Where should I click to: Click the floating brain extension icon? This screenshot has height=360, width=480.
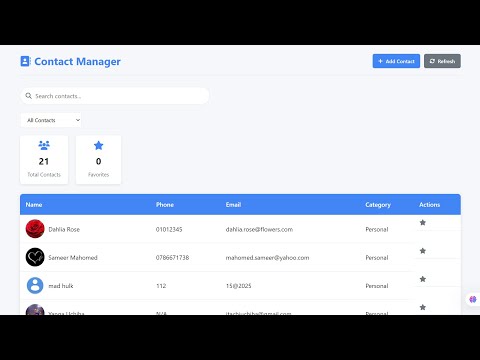pyautogui.click(x=473, y=299)
